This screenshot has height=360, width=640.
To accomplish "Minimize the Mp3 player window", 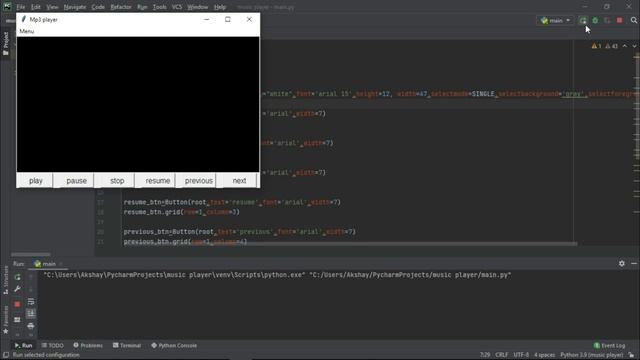I will [207, 19].
